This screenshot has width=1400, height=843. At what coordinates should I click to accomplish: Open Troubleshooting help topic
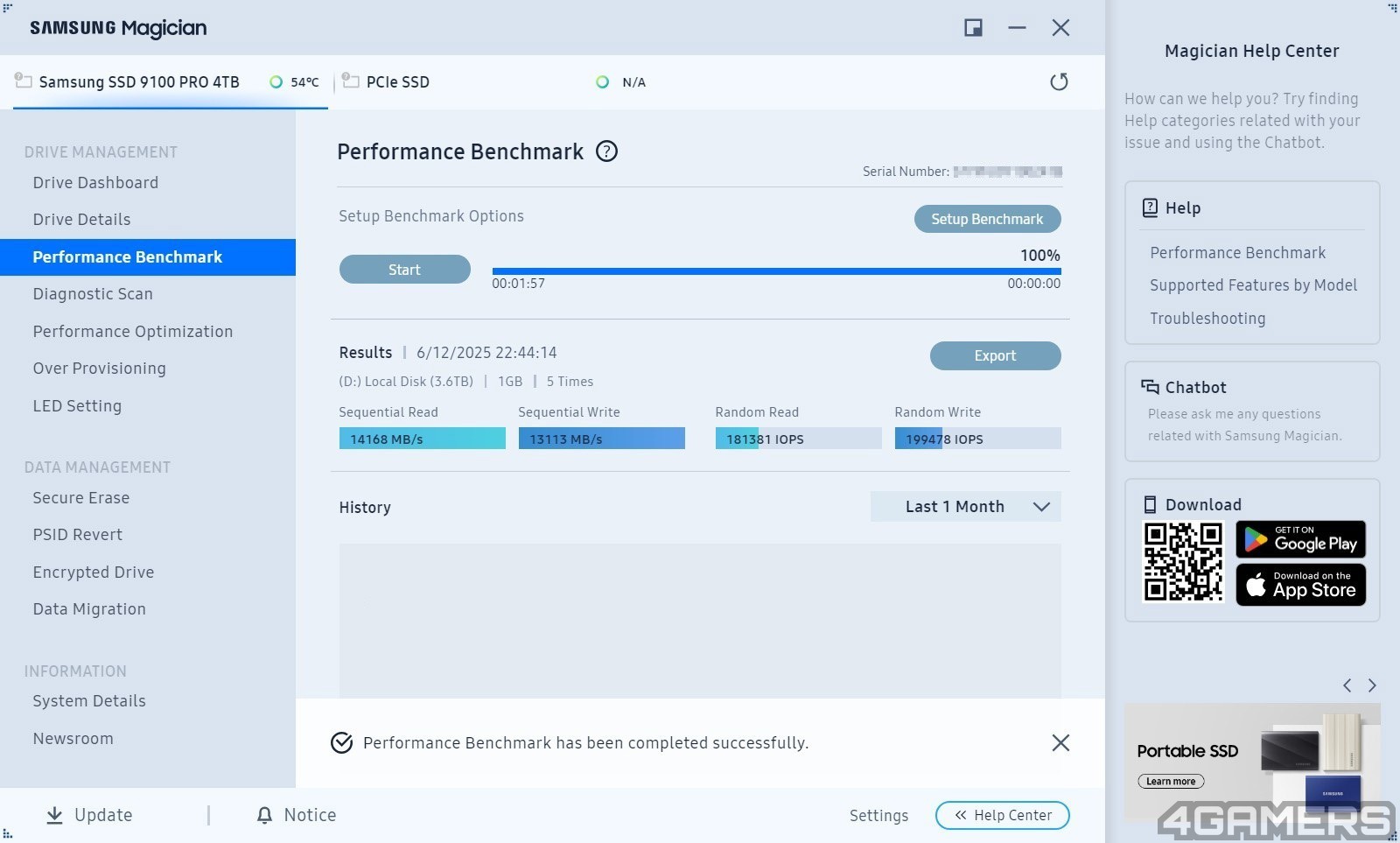click(x=1207, y=319)
